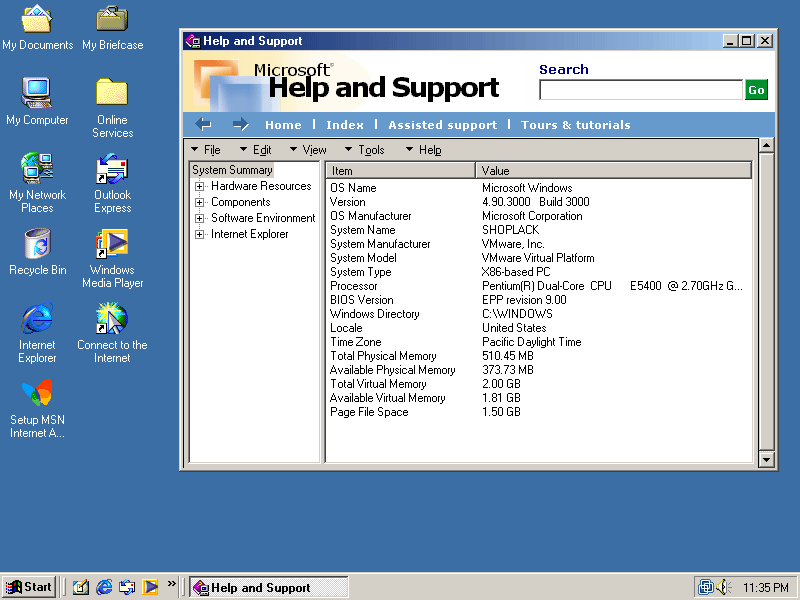Click System Name value SHOPLACK
This screenshot has width=800, height=600.
point(510,230)
